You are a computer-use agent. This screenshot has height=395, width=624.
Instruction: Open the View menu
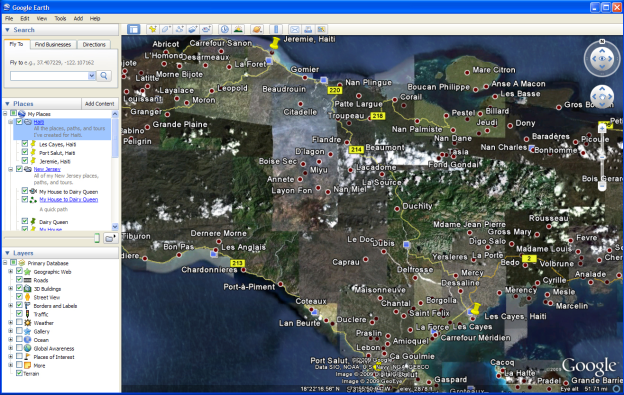[42, 18]
